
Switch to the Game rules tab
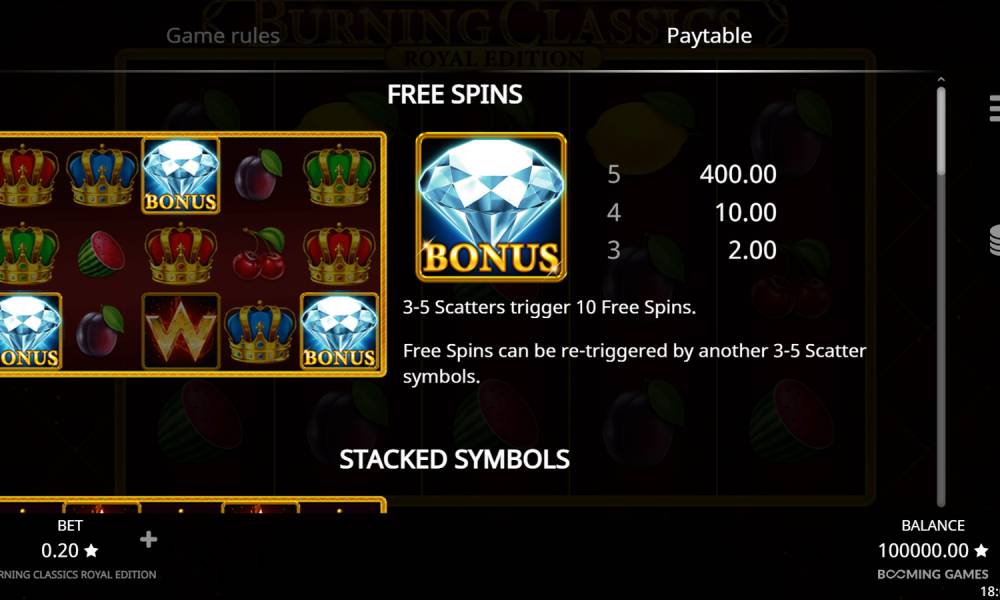[223, 36]
